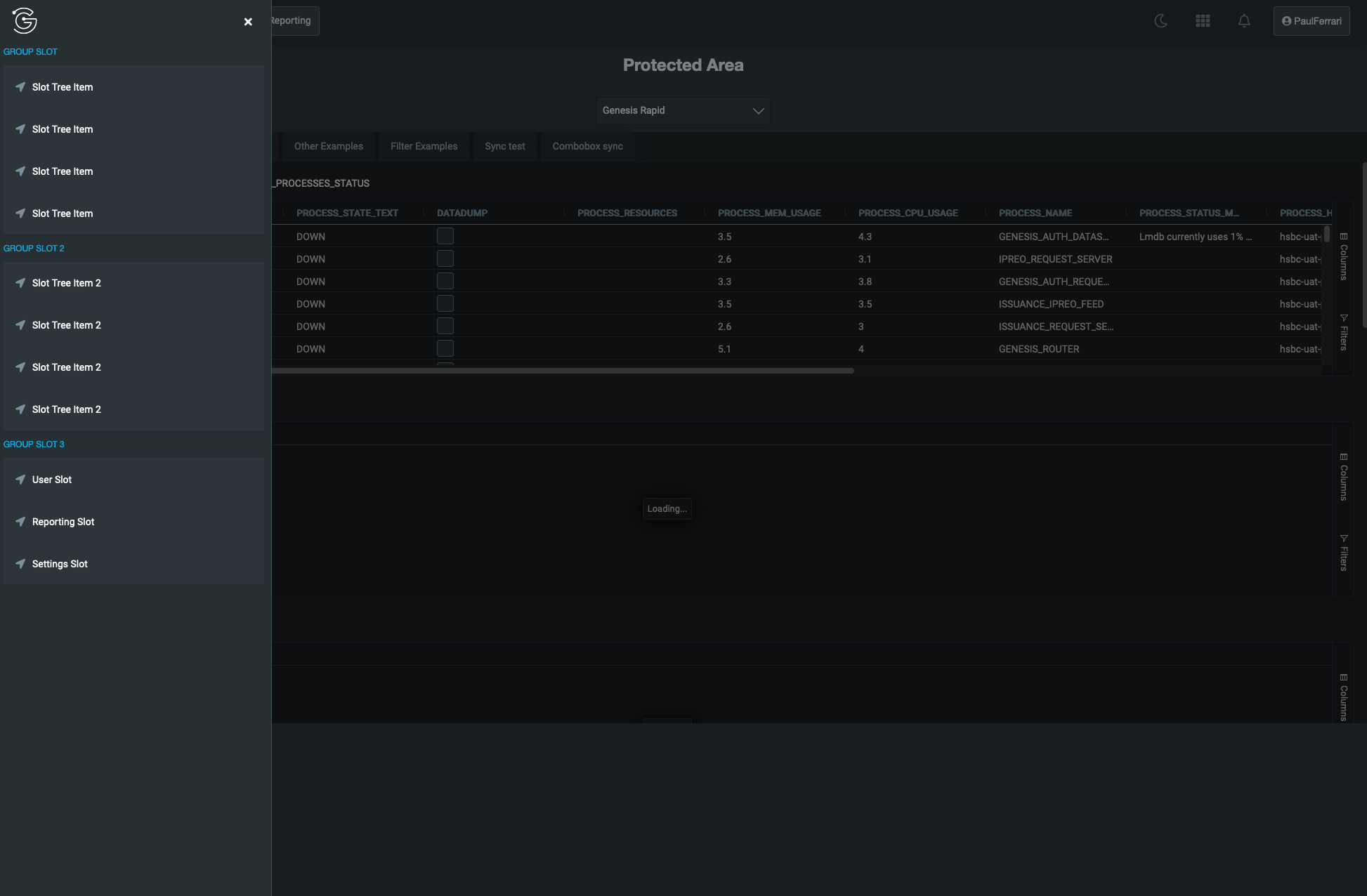Toggle DATADUMP checkbox for GENESIS_AUTH_DATAS row
This screenshot has height=896, width=1367.
click(445, 236)
